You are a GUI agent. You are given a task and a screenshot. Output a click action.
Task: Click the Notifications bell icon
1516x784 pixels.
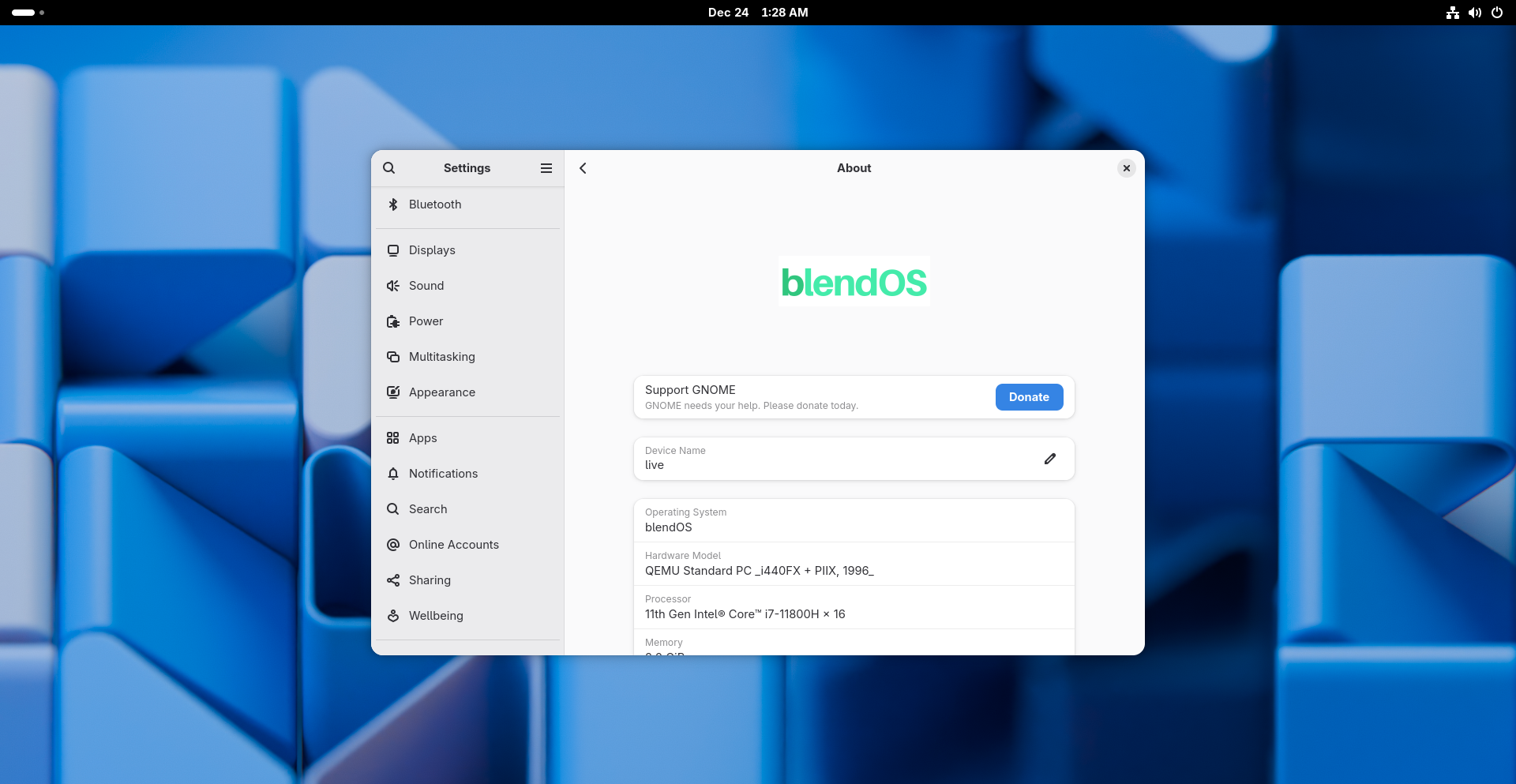click(393, 474)
